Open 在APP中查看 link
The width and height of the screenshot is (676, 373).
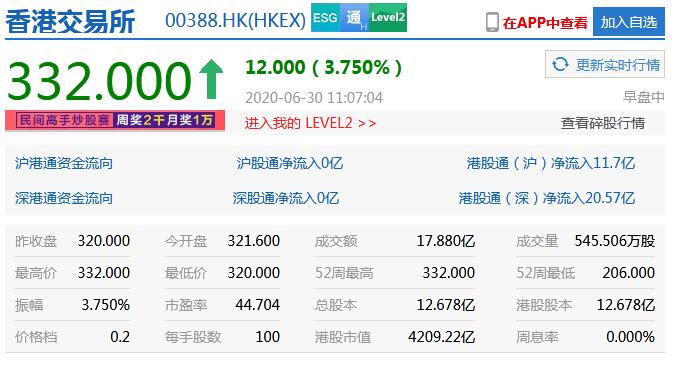click(545, 22)
